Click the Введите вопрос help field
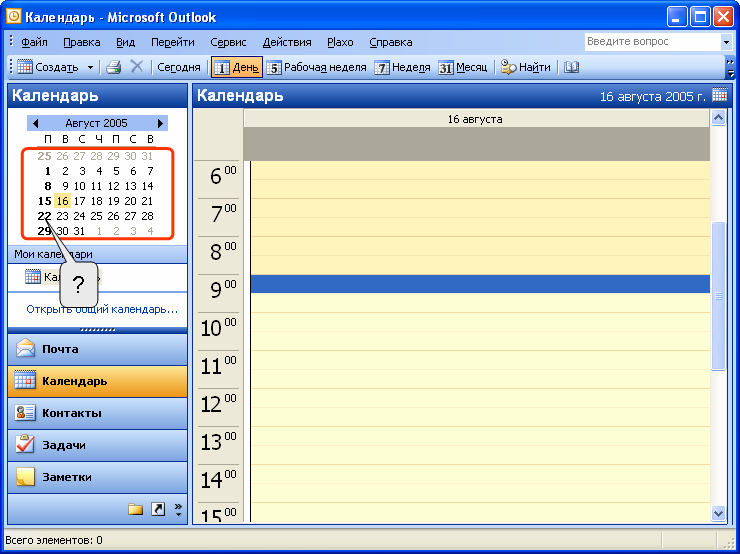Viewport: 740px width, 554px height. coord(653,42)
